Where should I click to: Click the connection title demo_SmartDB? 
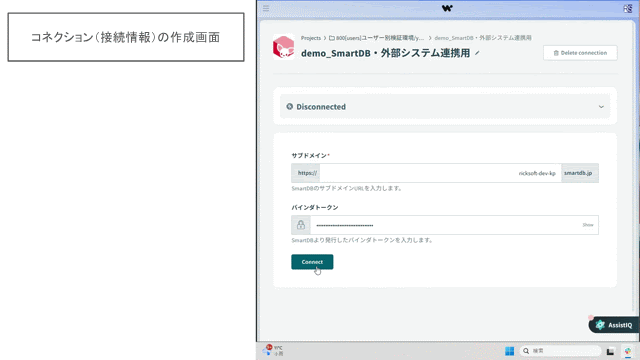pyautogui.click(x=385, y=53)
